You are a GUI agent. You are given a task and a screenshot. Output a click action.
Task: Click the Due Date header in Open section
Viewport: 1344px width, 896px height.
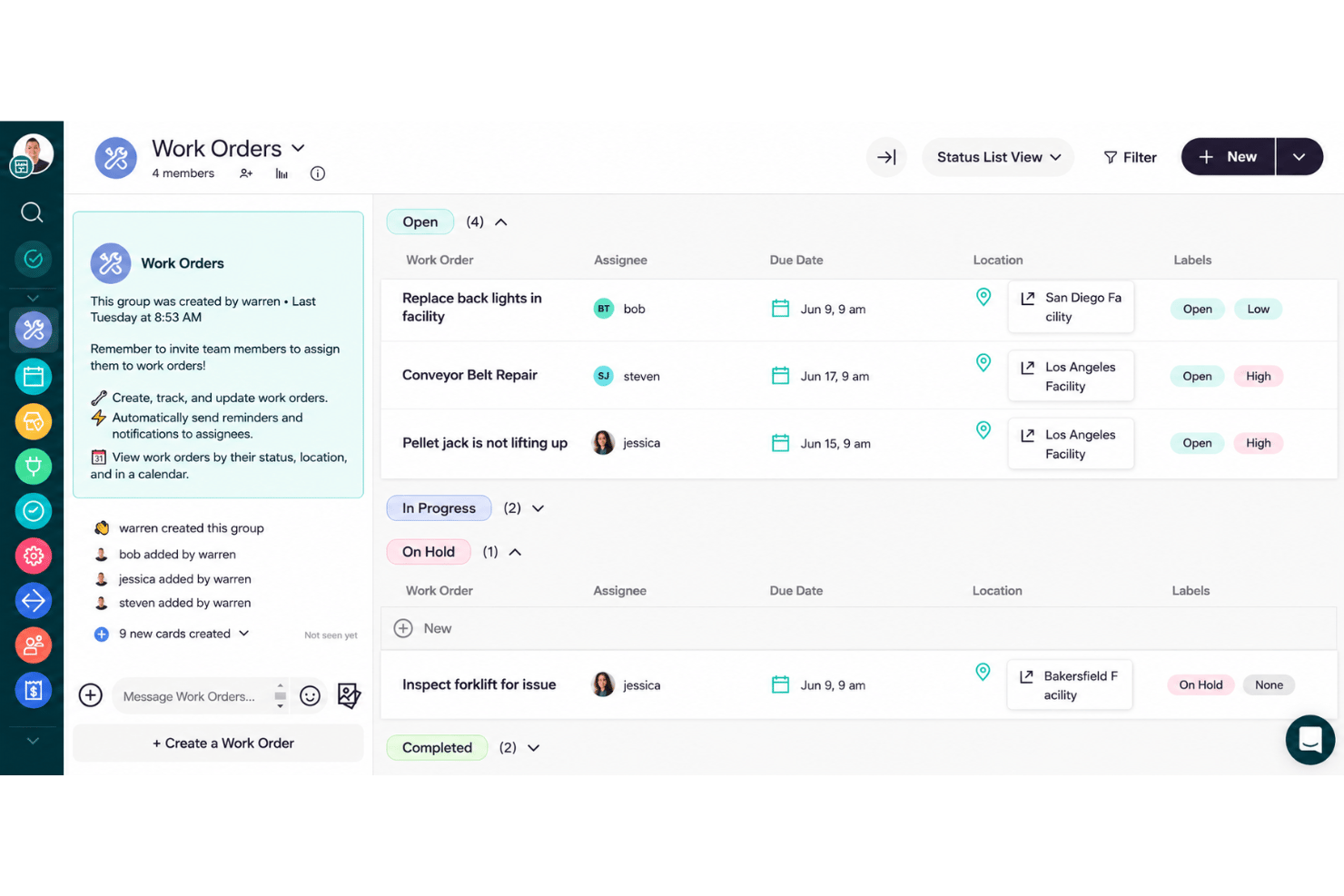(796, 260)
